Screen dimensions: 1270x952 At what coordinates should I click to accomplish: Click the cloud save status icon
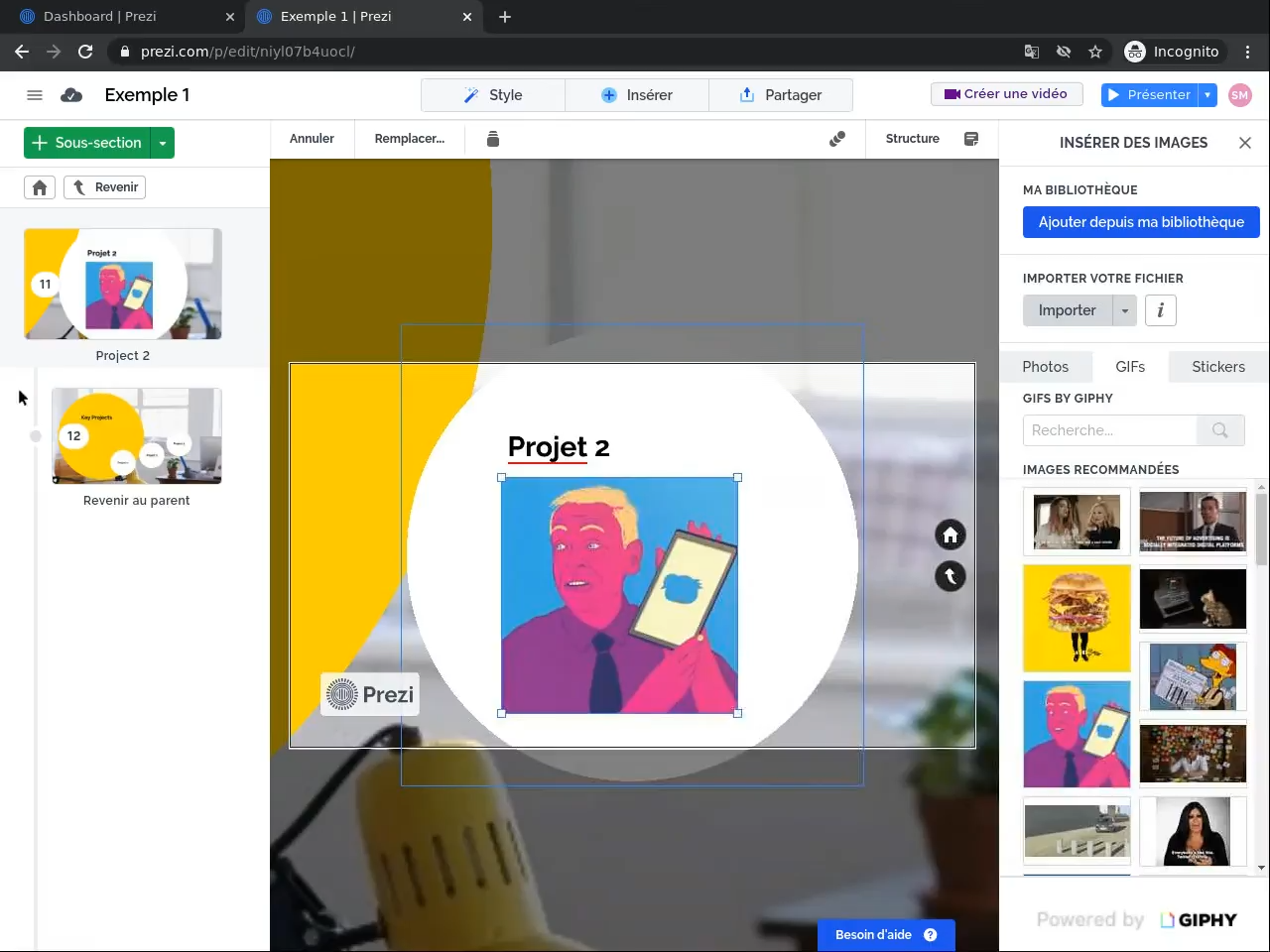(71, 95)
